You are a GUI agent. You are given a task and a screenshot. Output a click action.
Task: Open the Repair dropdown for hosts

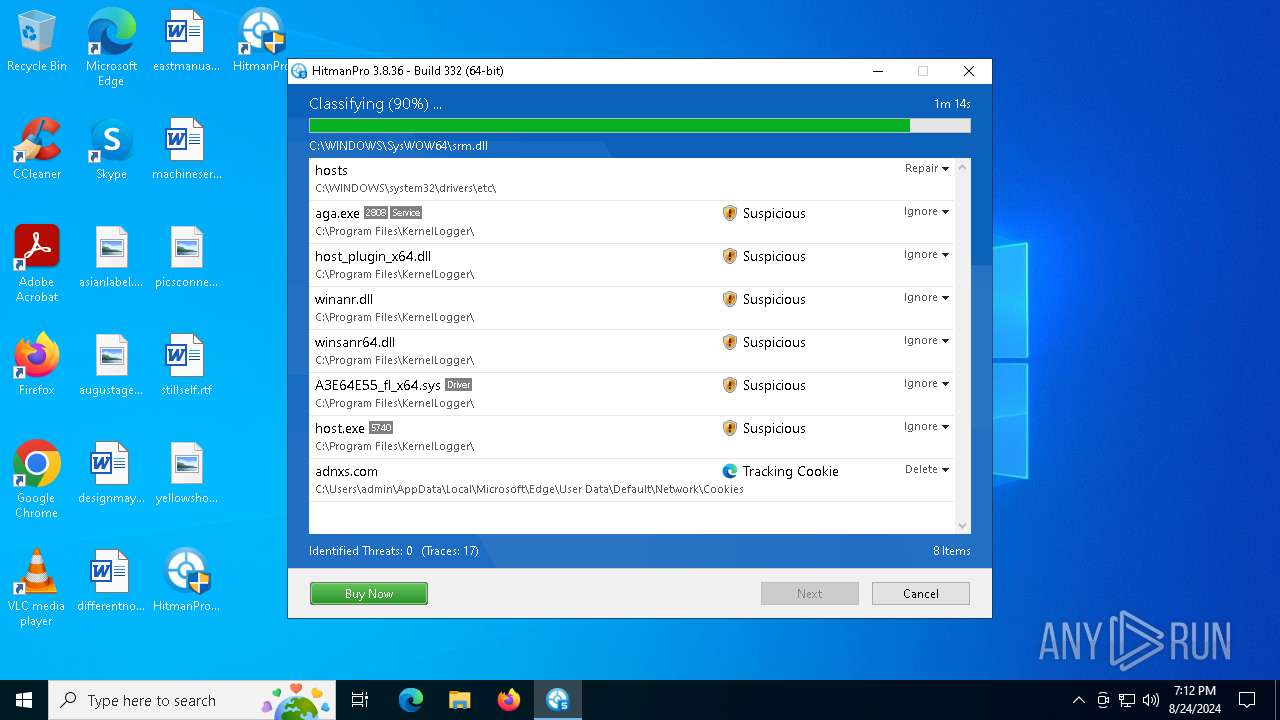click(x=927, y=169)
